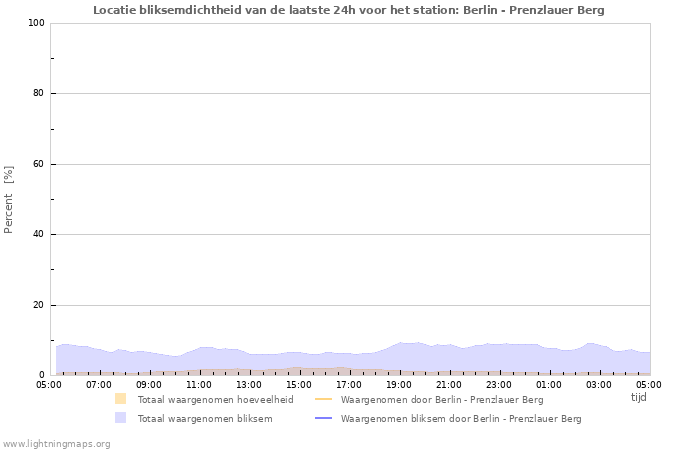Viewport: 700px width, 450px height.
Task: Click the 'Percent [%]' y-axis label
Action: coord(9,200)
